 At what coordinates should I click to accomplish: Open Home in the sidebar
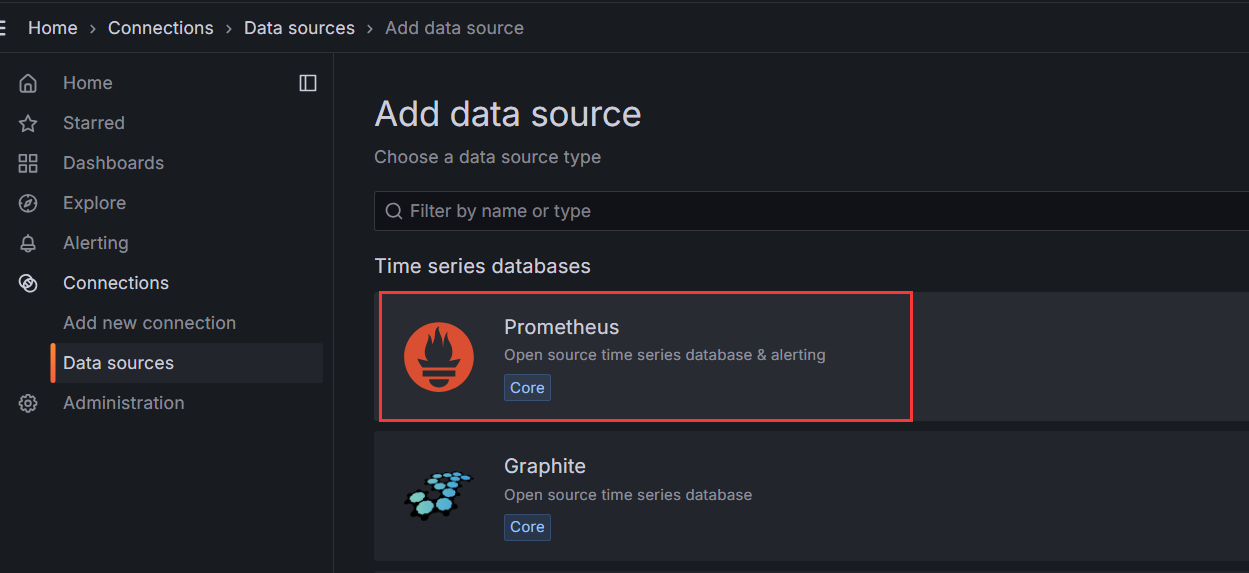click(87, 83)
